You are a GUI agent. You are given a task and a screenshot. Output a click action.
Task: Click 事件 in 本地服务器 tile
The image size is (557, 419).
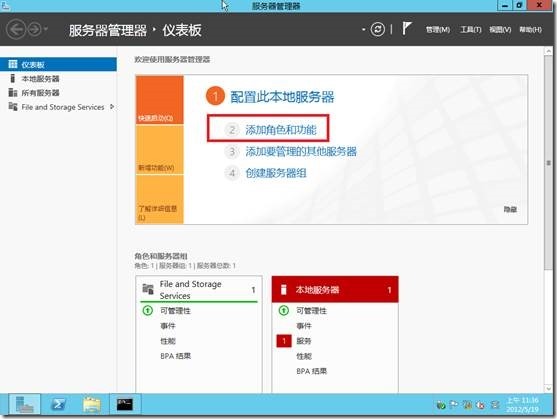(x=304, y=326)
